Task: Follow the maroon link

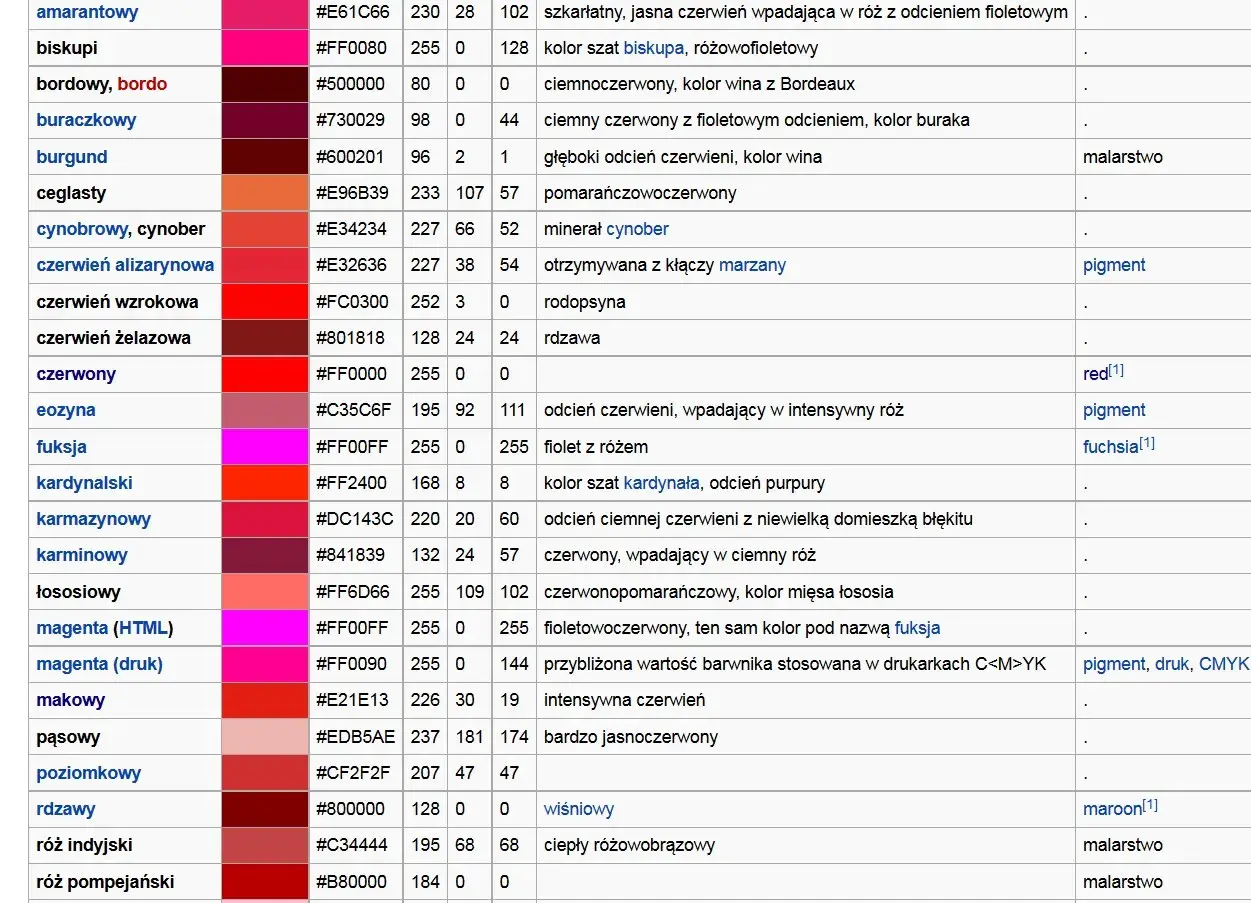Action: click(1112, 809)
